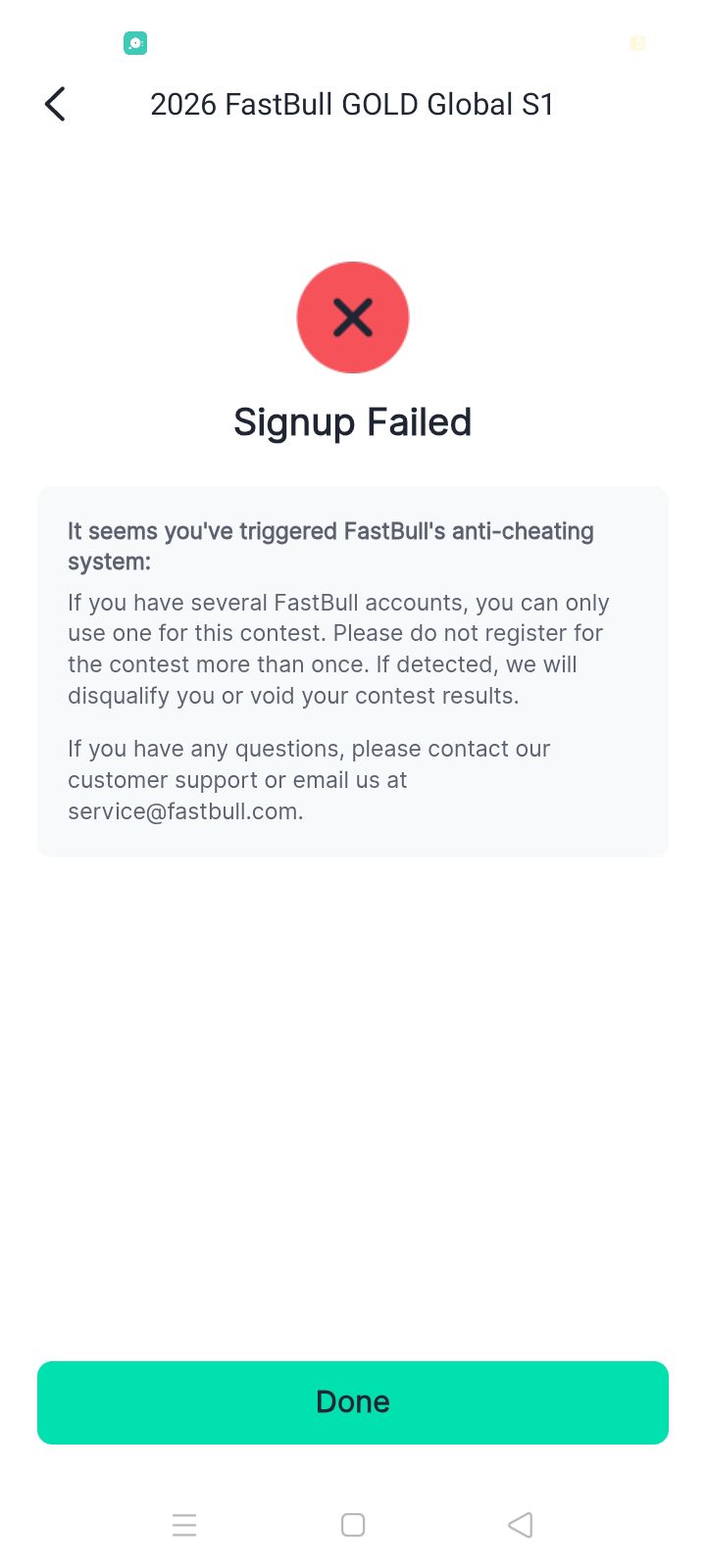The height and width of the screenshot is (1568, 706).
Task: Tap the faint yellow status bar icon
Action: [637, 43]
